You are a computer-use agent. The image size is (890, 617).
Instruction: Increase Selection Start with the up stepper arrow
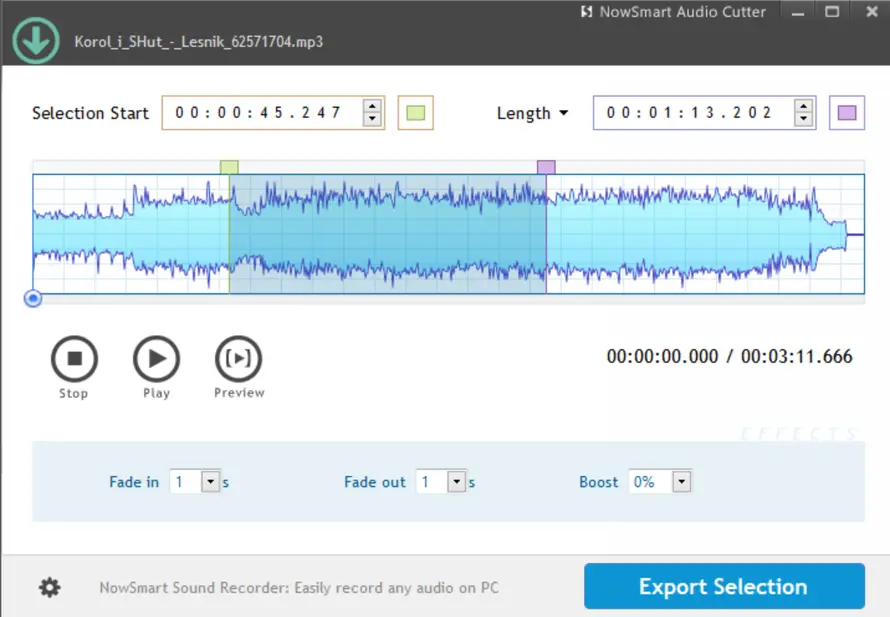(372, 106)
